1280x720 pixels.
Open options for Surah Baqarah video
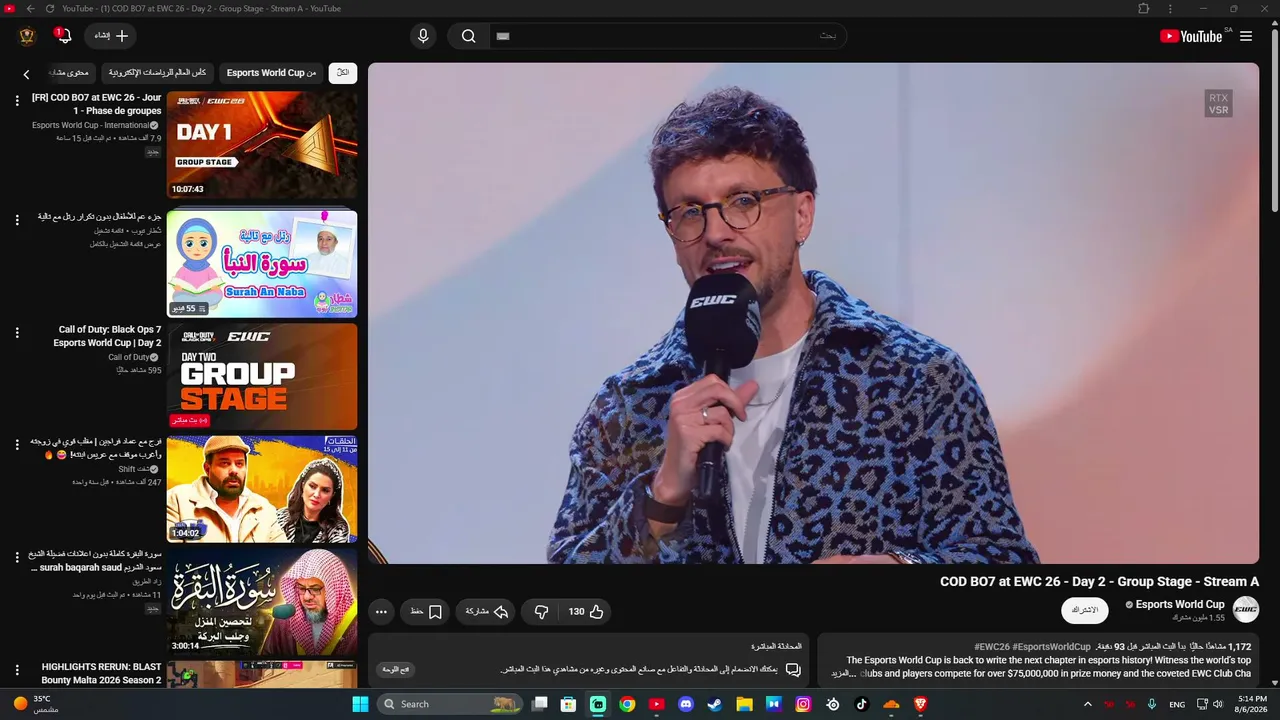pos(17,557)
